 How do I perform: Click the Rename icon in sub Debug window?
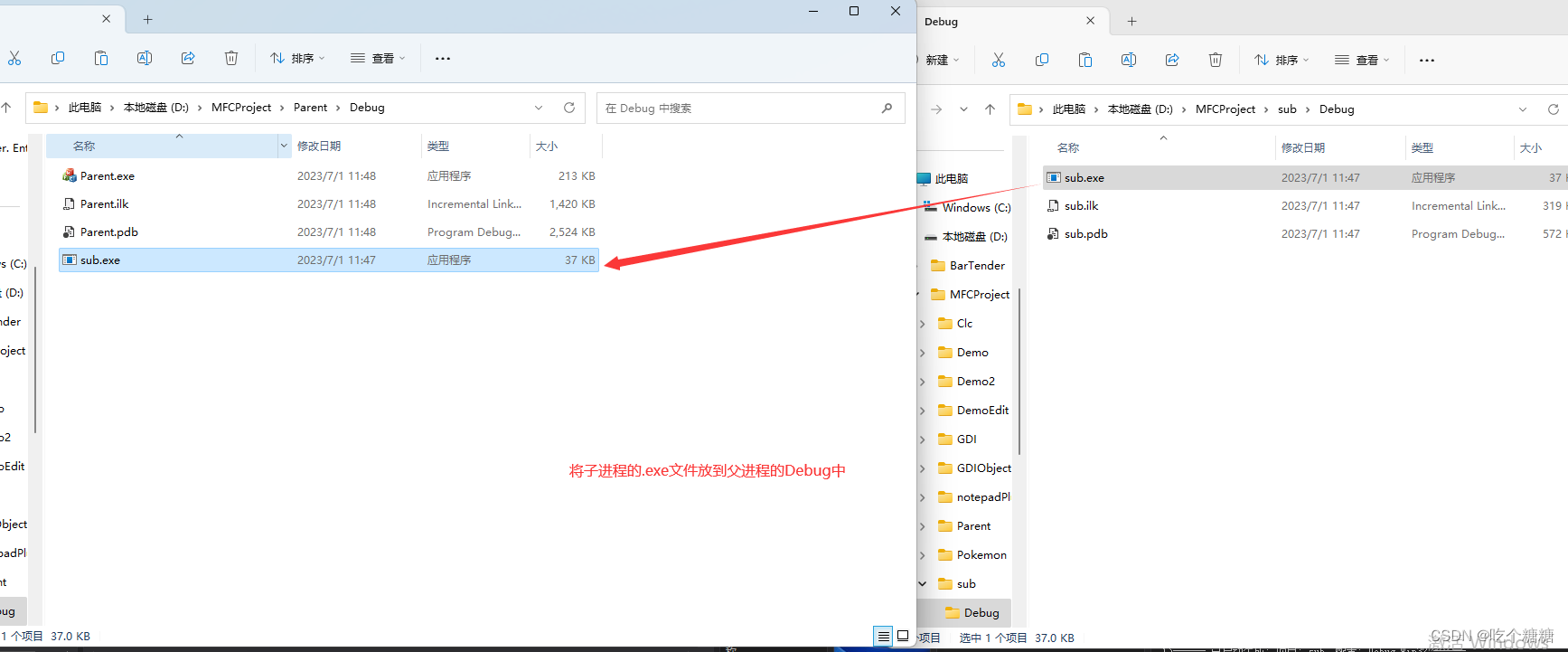(1129, 60)
